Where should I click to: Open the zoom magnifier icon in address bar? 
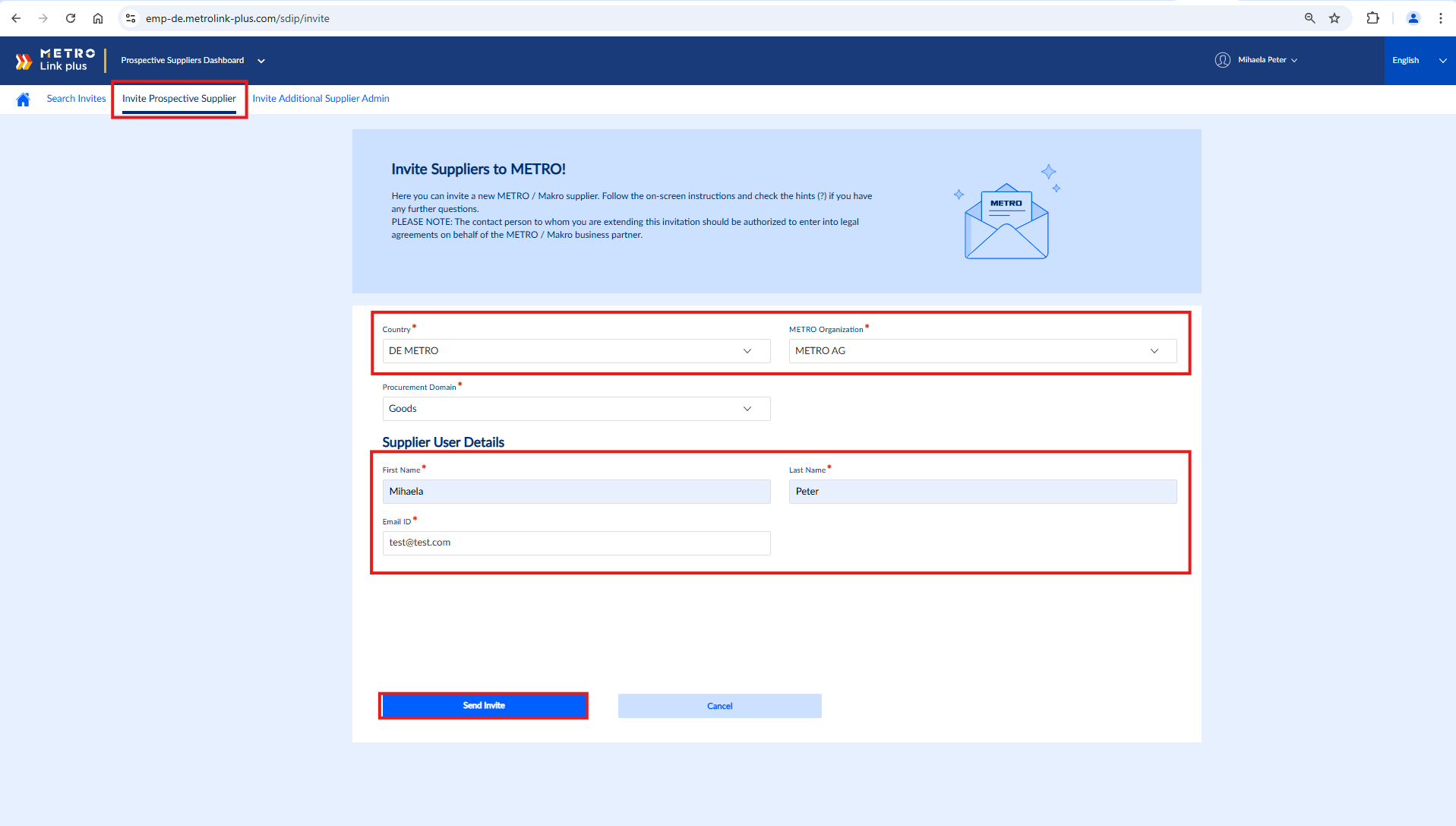pyautogui.click(x=1310, y=18)
